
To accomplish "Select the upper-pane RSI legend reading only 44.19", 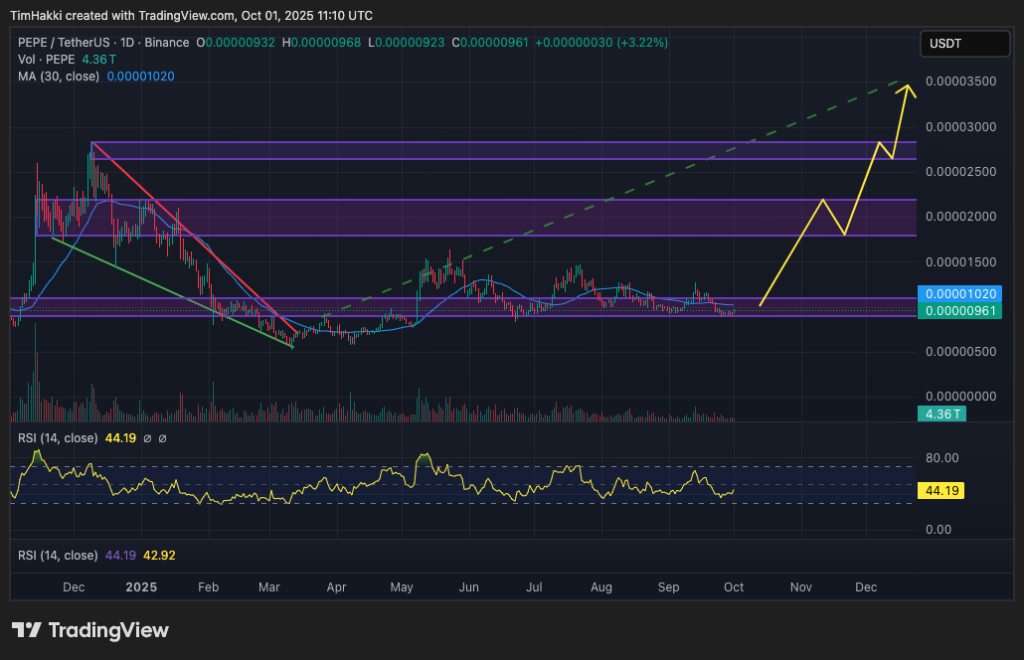I will tap(58, 438).
